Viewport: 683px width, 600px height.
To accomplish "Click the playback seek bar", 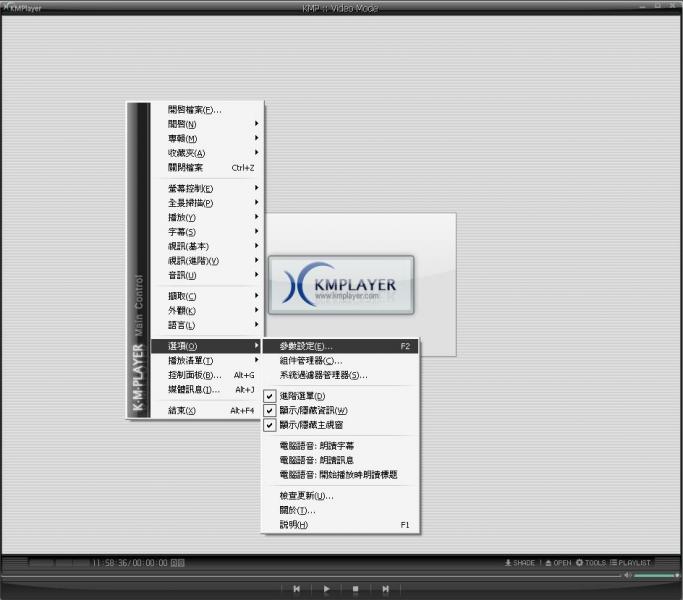I will [x=311, y=576].
